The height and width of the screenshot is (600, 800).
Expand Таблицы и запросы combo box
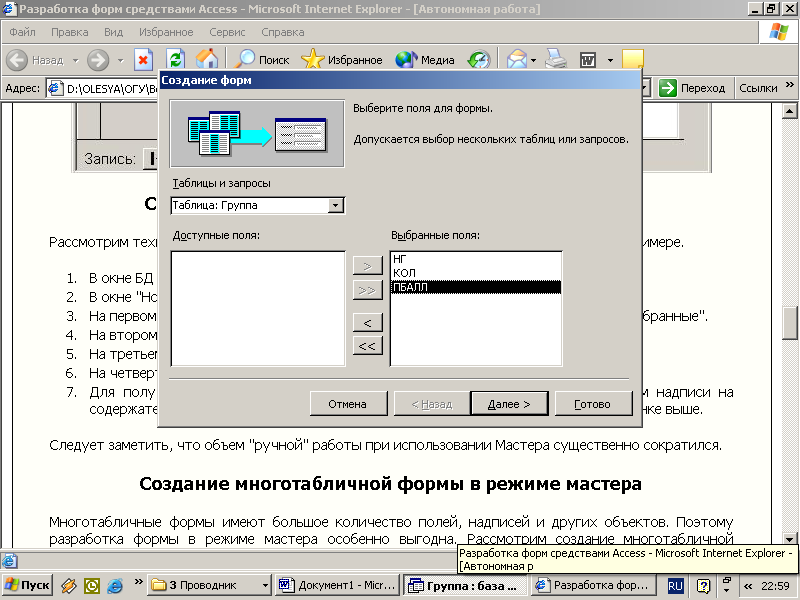335,206
